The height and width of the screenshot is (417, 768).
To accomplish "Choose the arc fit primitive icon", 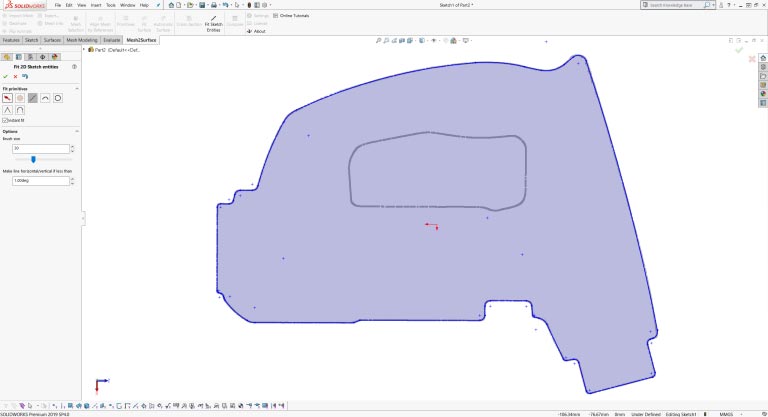I will (46, 98).
